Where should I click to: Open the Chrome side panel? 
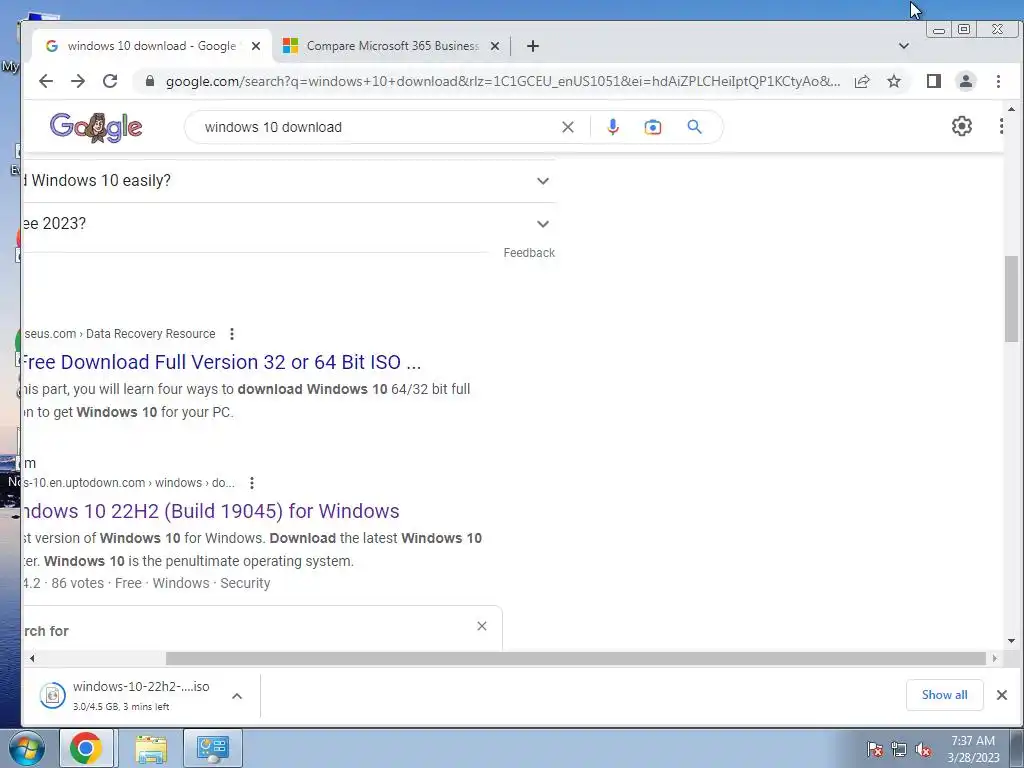[x=934, y=81]
